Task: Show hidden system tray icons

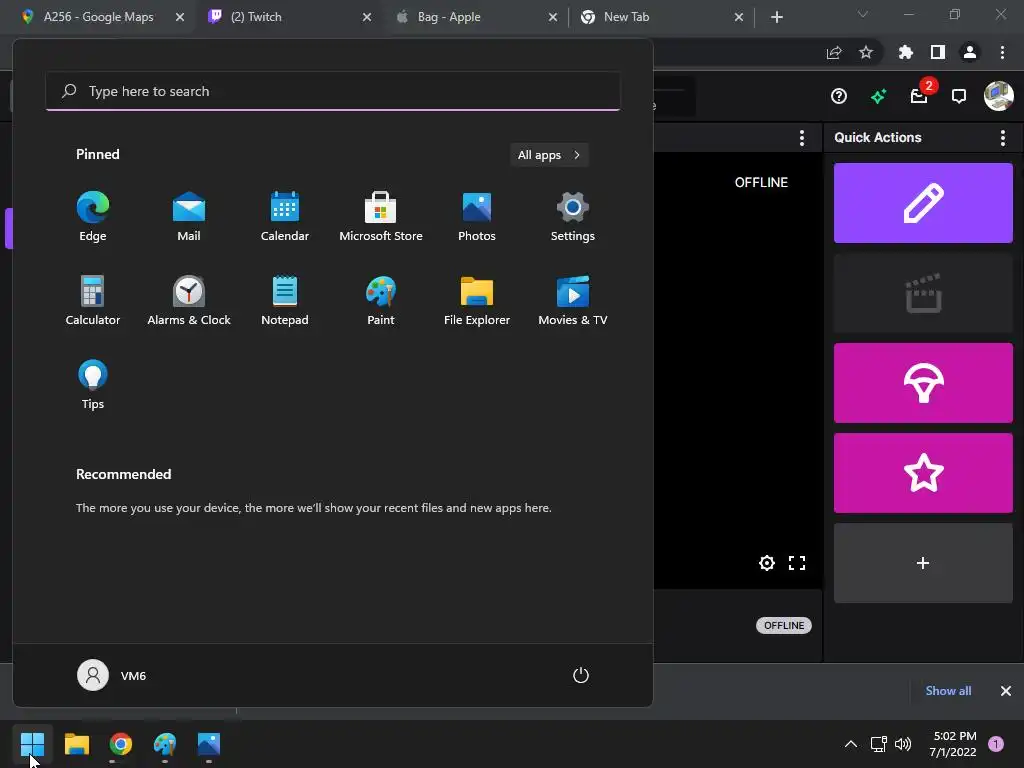Action: (x=850, y=744)
